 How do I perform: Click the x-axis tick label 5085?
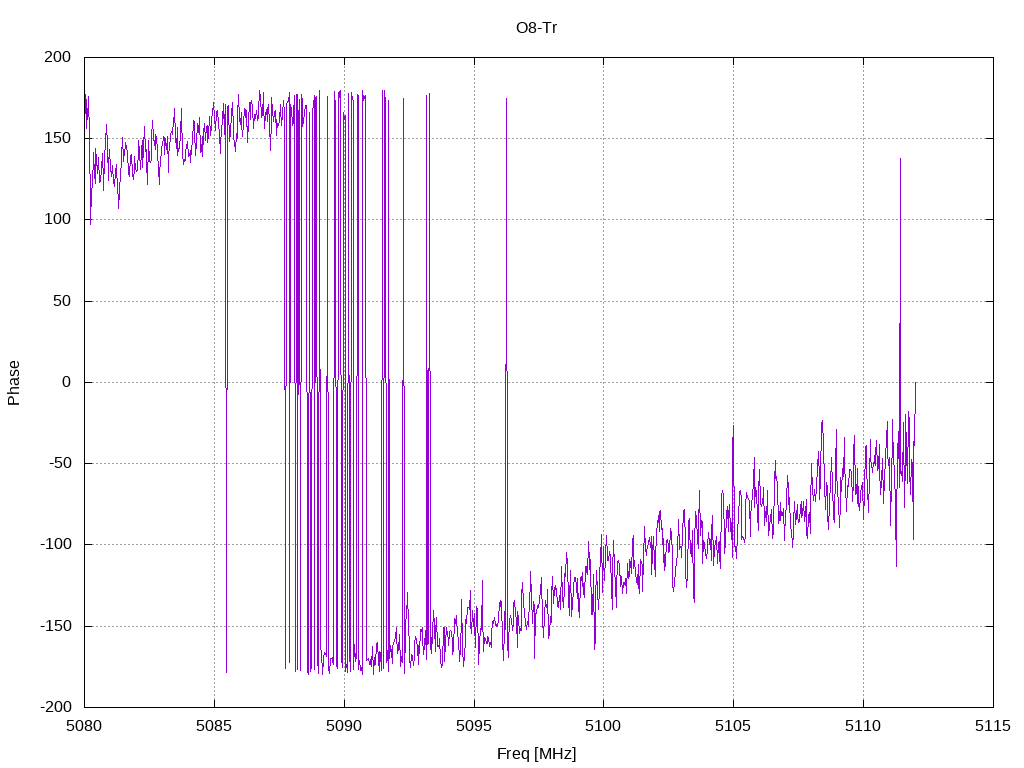[214, 726]
